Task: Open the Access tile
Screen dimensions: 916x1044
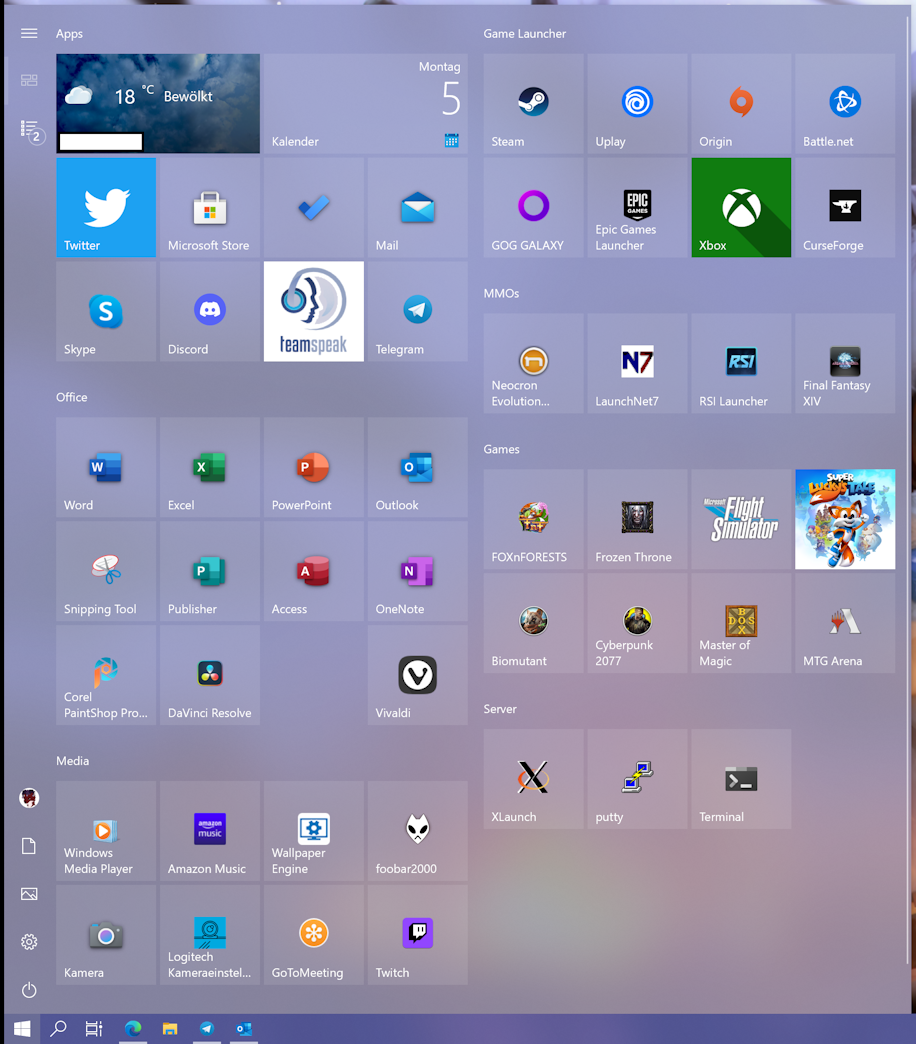Action: click(x=314, y=571)
